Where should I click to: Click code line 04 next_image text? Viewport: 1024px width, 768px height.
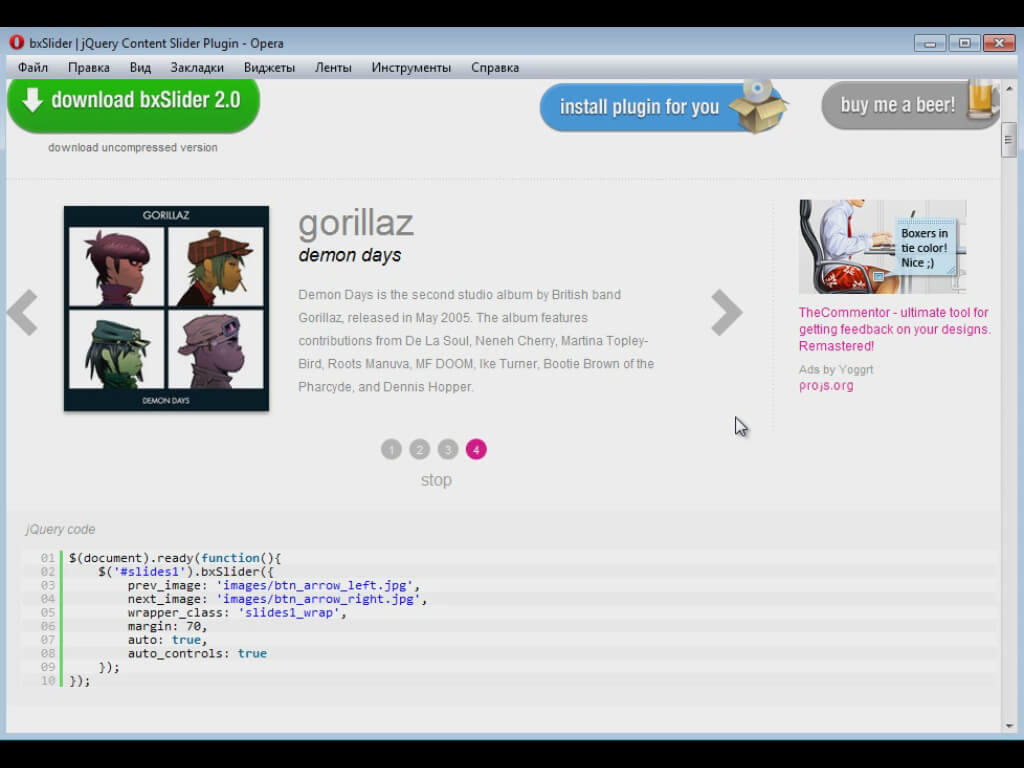(278, 599)
